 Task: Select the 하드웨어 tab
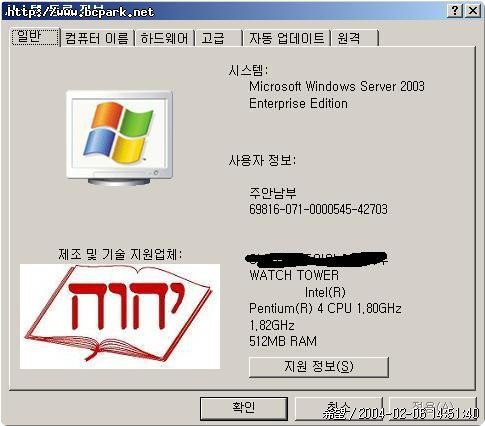coord(165,38)
